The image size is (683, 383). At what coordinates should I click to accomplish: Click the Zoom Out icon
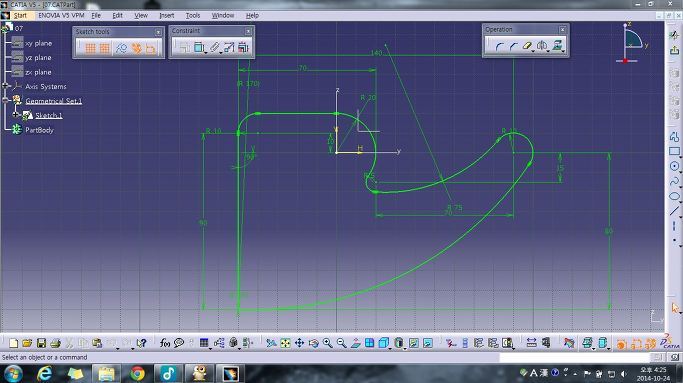click(342, 343)
